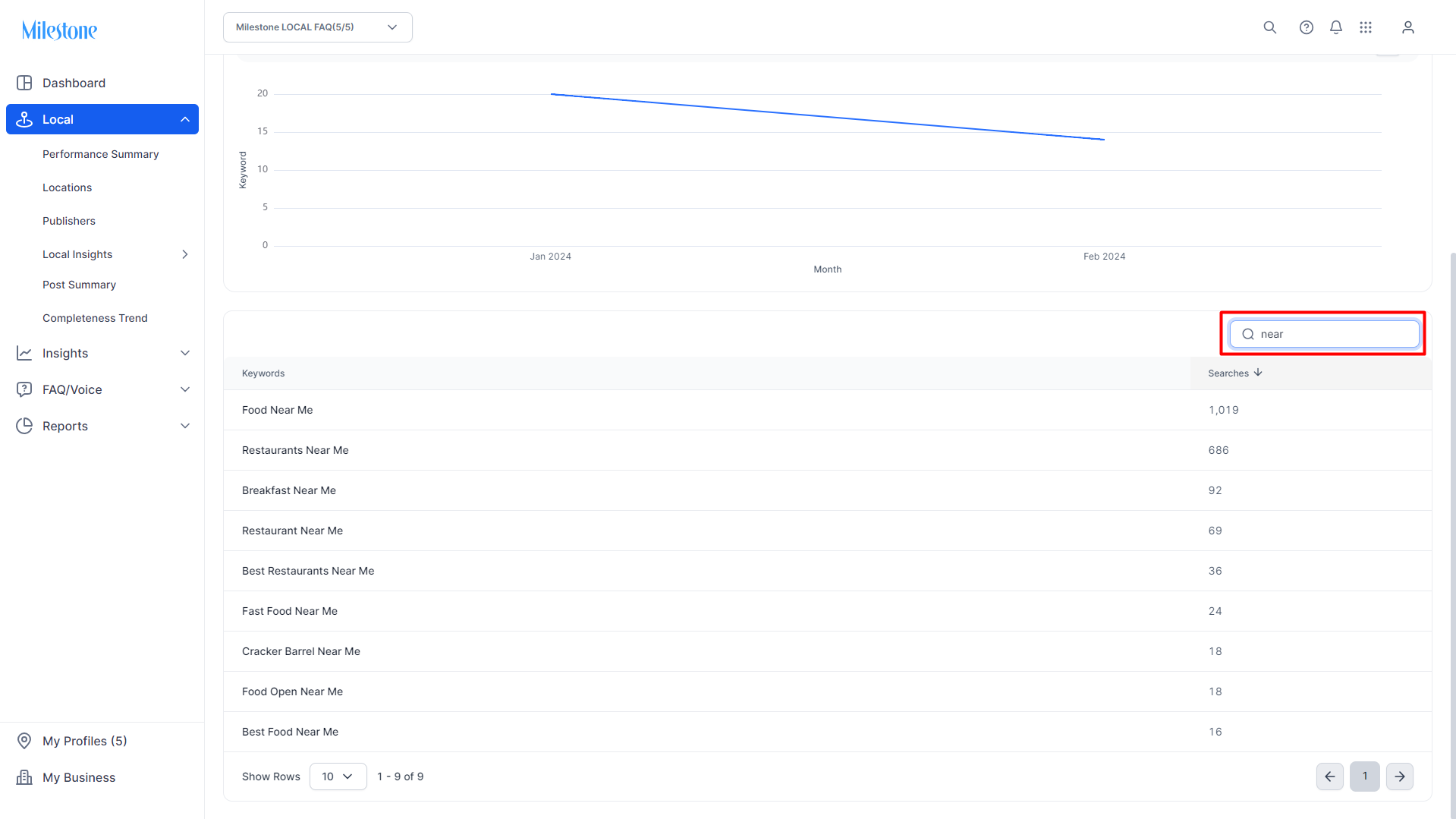Click the FAQ/Voice question bubble icon
Image resolution: width=1456 pixels, height=819 pixels.
pyautogui.click(x=24, y=389)
